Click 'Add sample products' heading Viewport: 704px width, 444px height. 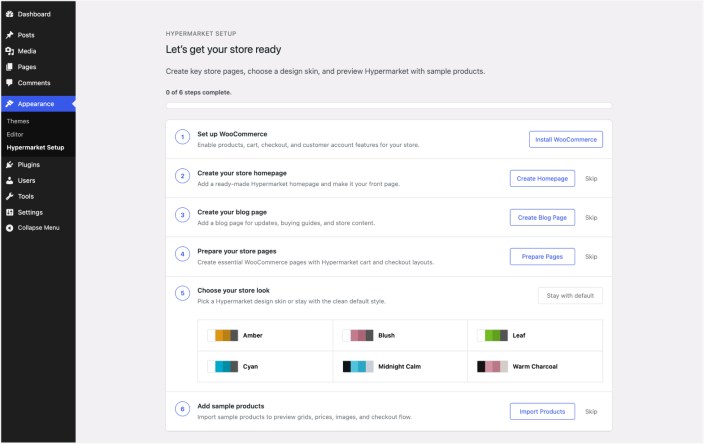231,406
